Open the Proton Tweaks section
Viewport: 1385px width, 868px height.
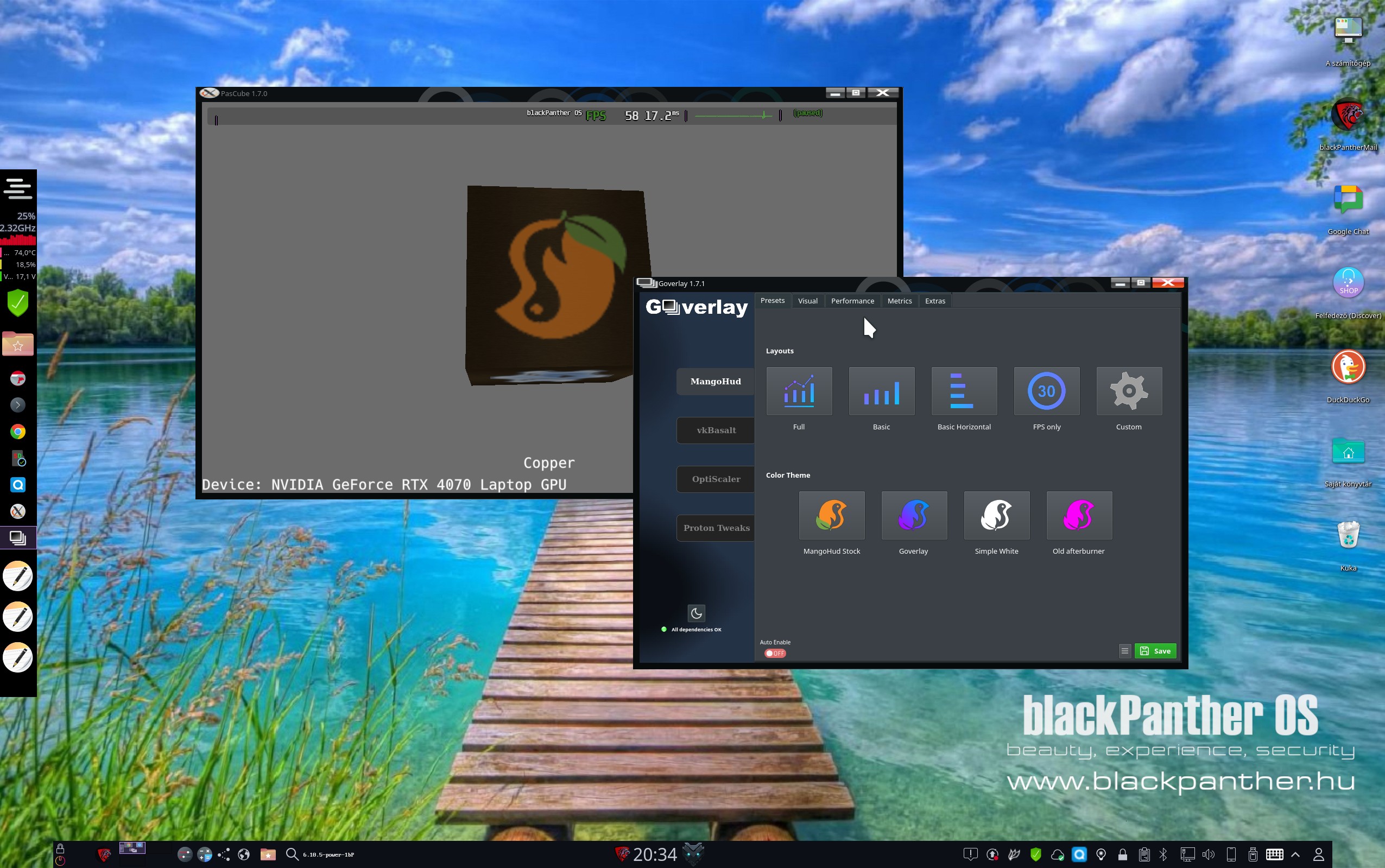[x=716, y=528]
